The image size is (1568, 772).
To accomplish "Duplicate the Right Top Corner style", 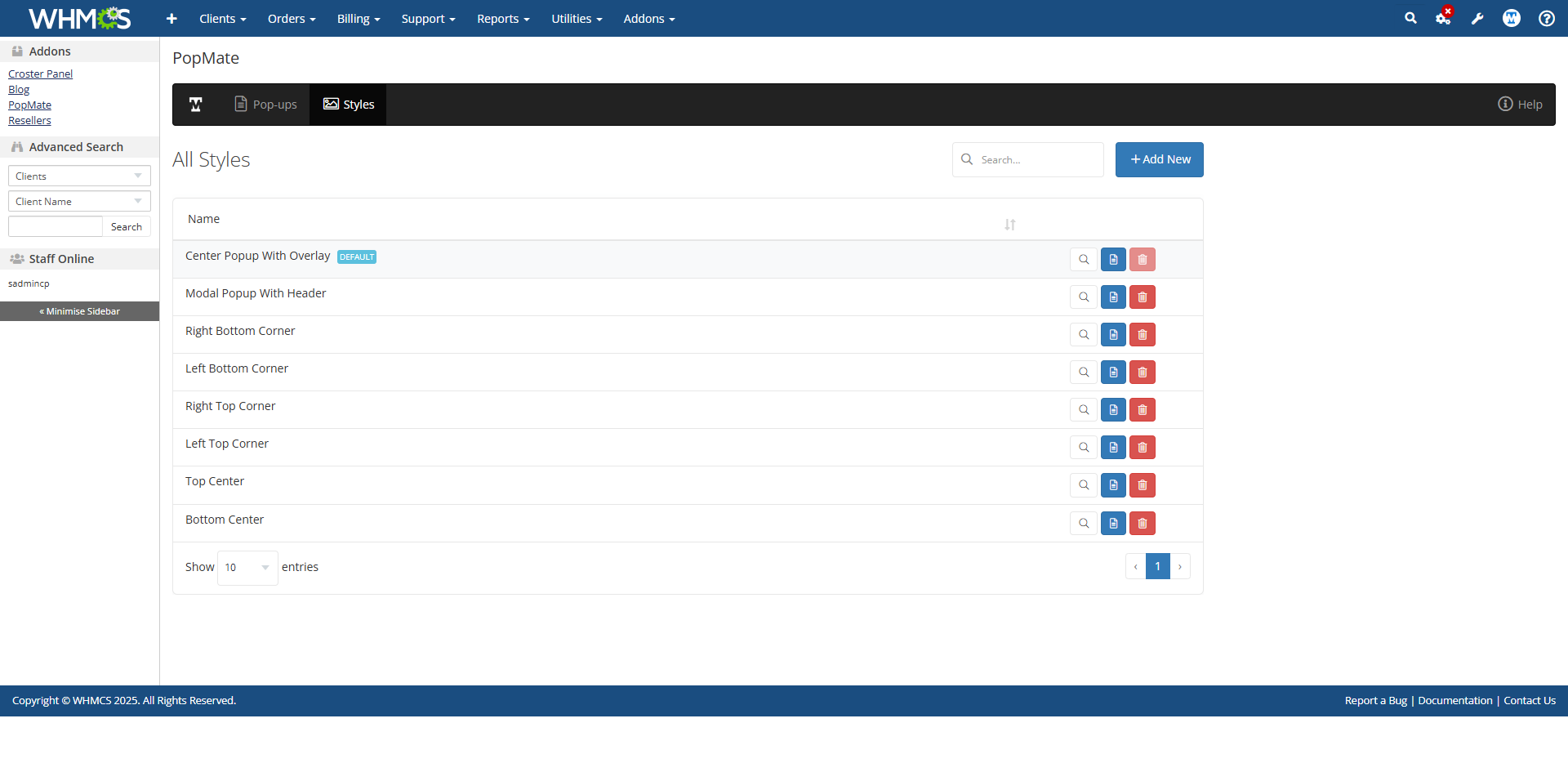I will pyautogui.click(x=1113, y=410).
